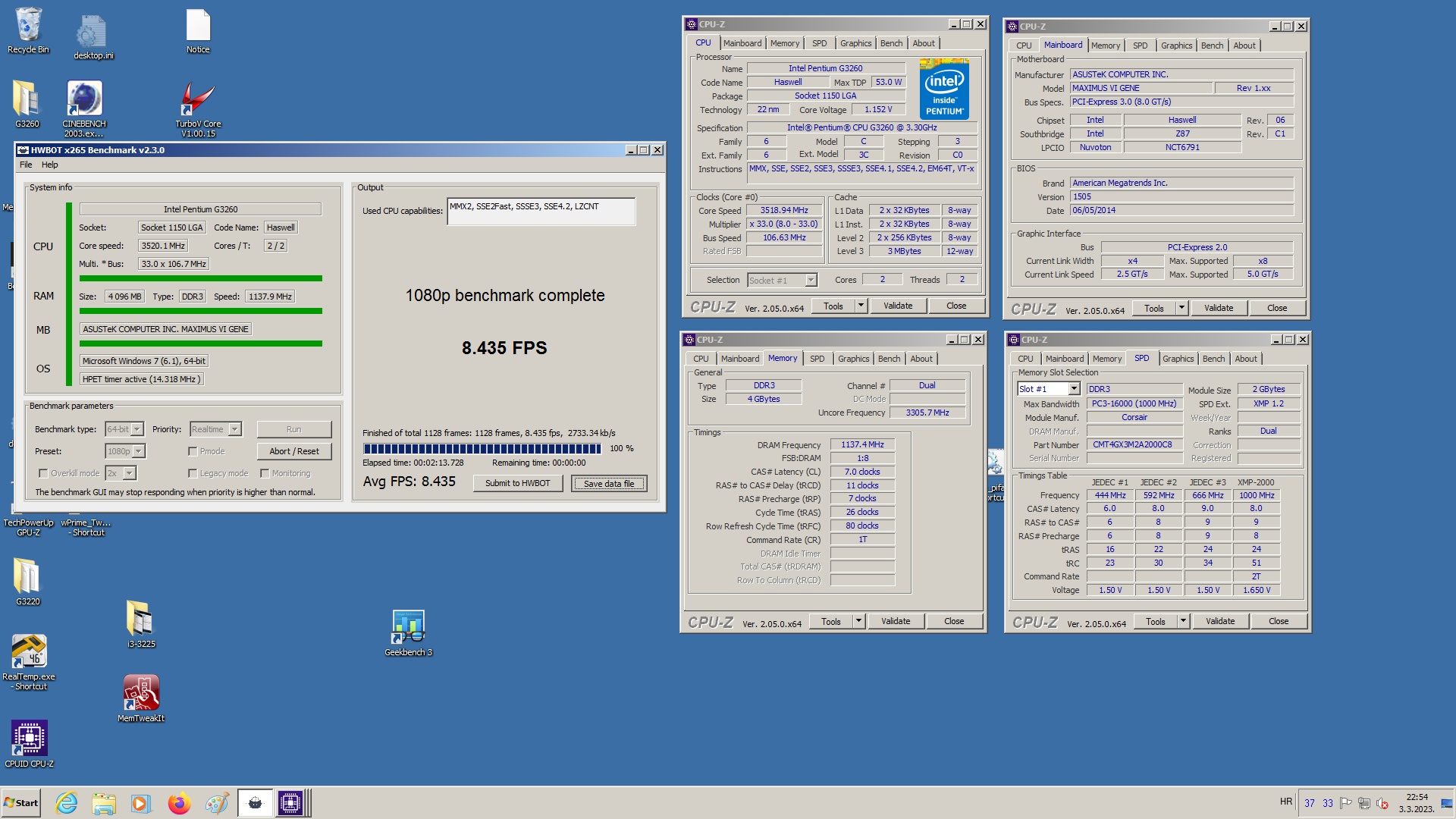Open the G3260 folder icon
1456x819 pixels.
pyautogui.click(x=27, y=104)
